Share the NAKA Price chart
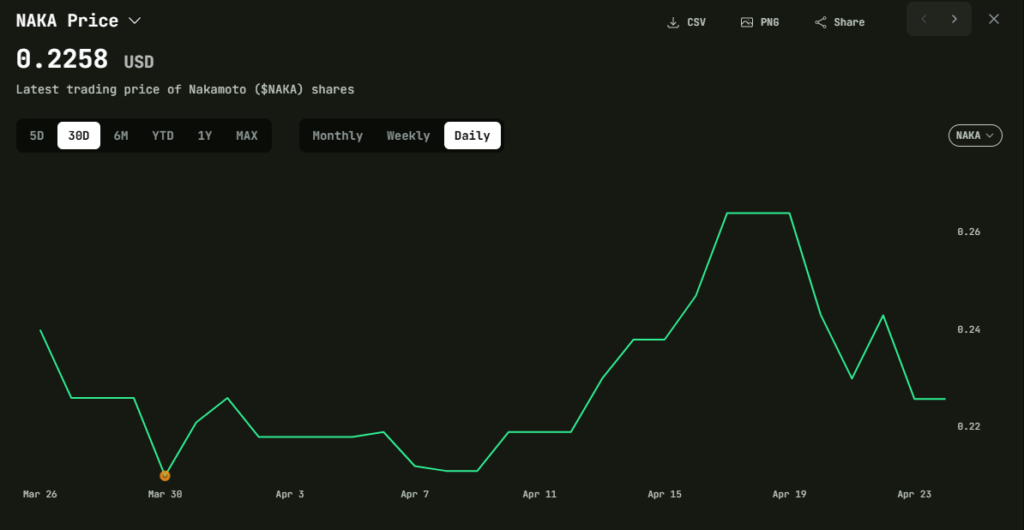The width and height of the screenshot is (1024, 530). 839,22
